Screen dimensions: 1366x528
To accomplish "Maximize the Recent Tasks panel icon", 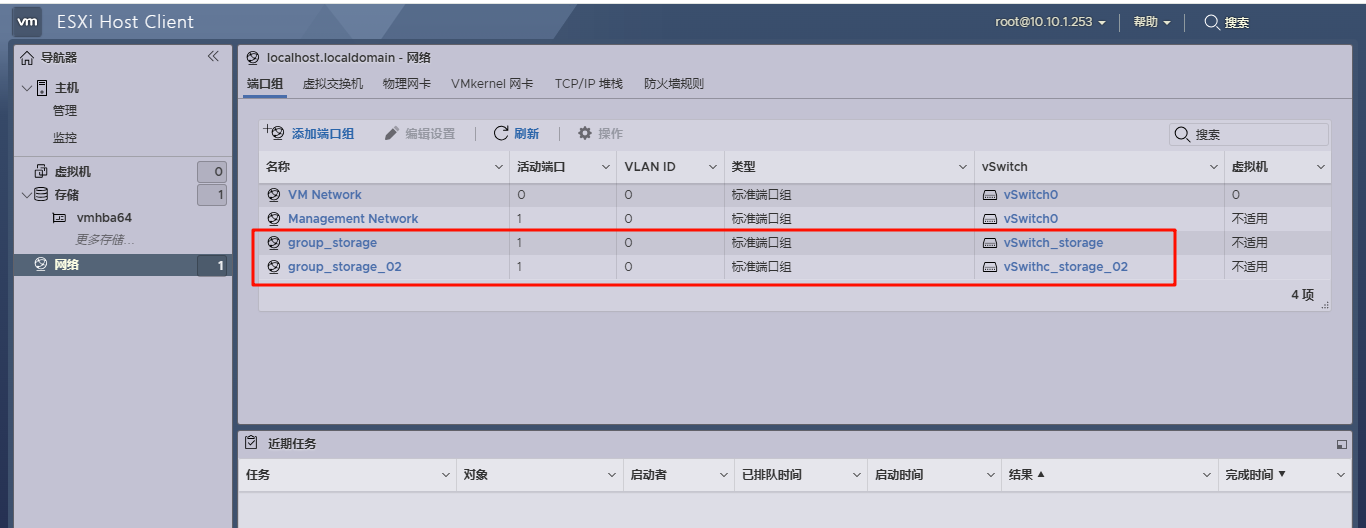I will (1341, 444).
